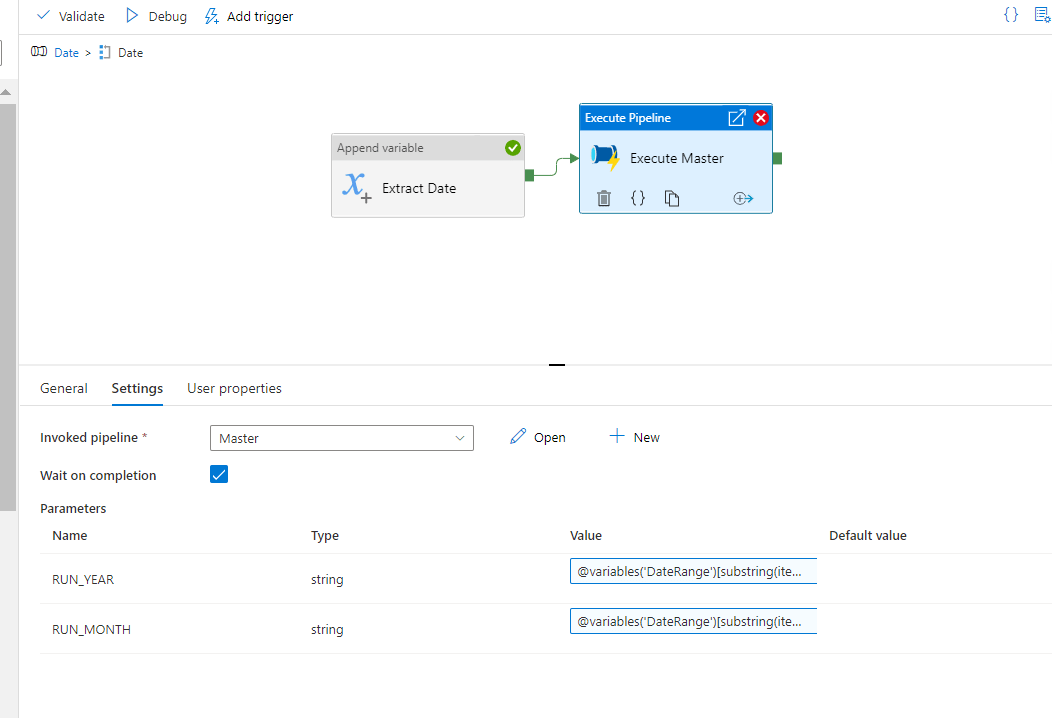1052x718 pixels.
Task: Open the Invoked pipeline dropdown
Action: pyautogui.click(x=460, y=437)
